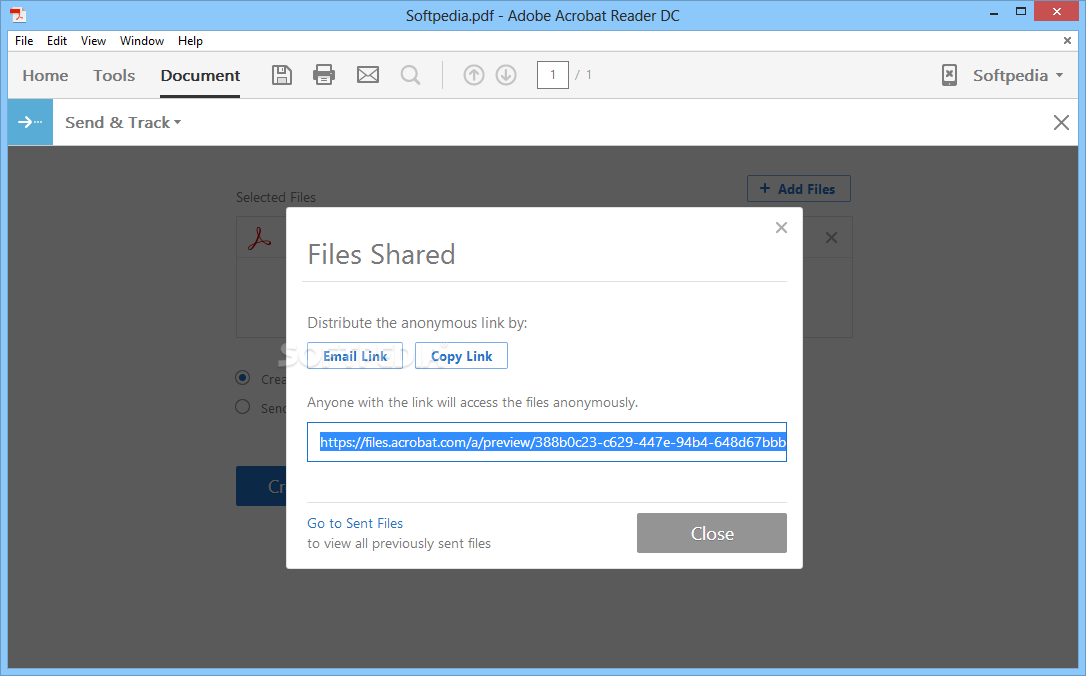Maximize the Acrobat Reader window
Screen dimensions: 1086x676
1021,12
